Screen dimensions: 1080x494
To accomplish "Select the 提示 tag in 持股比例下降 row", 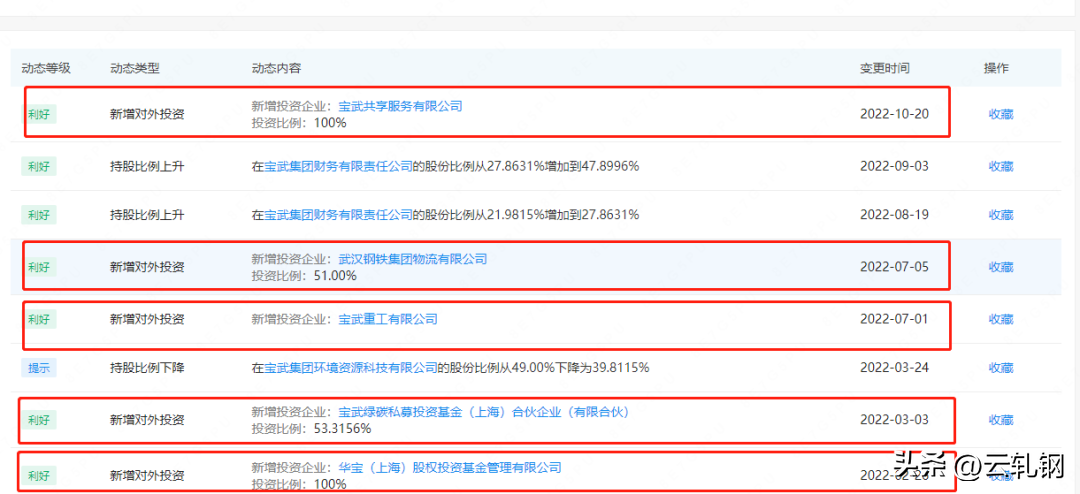I will coord(39,368).
